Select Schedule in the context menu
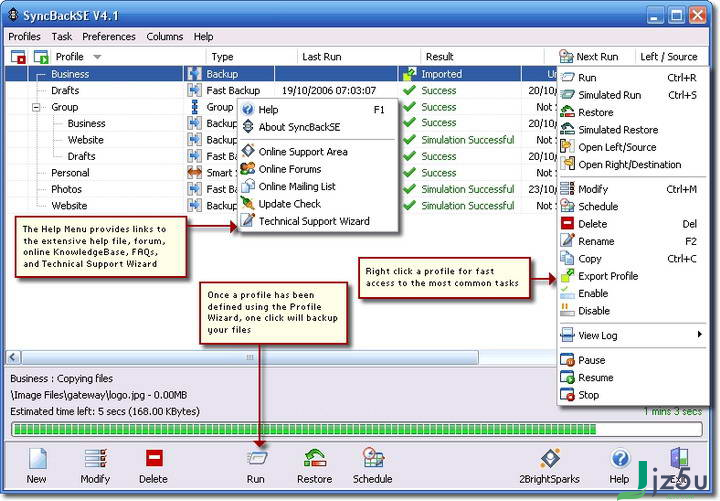Screen dimensions: 720x501 (632, 207)
